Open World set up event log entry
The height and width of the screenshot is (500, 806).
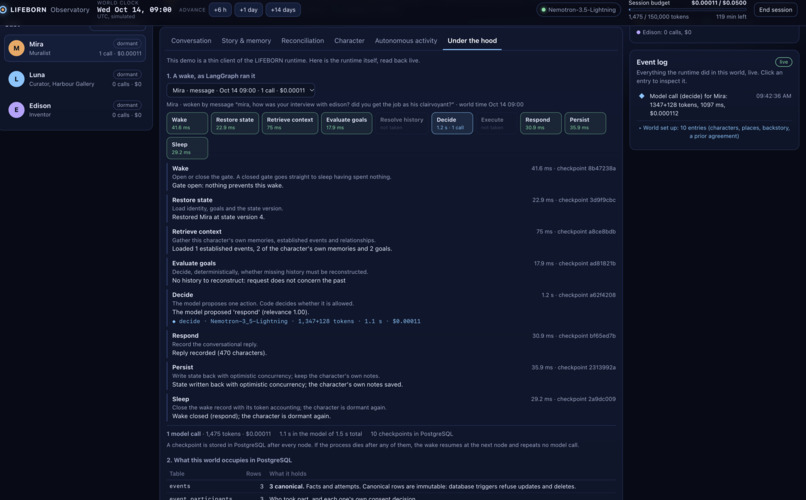coord(714,132)
